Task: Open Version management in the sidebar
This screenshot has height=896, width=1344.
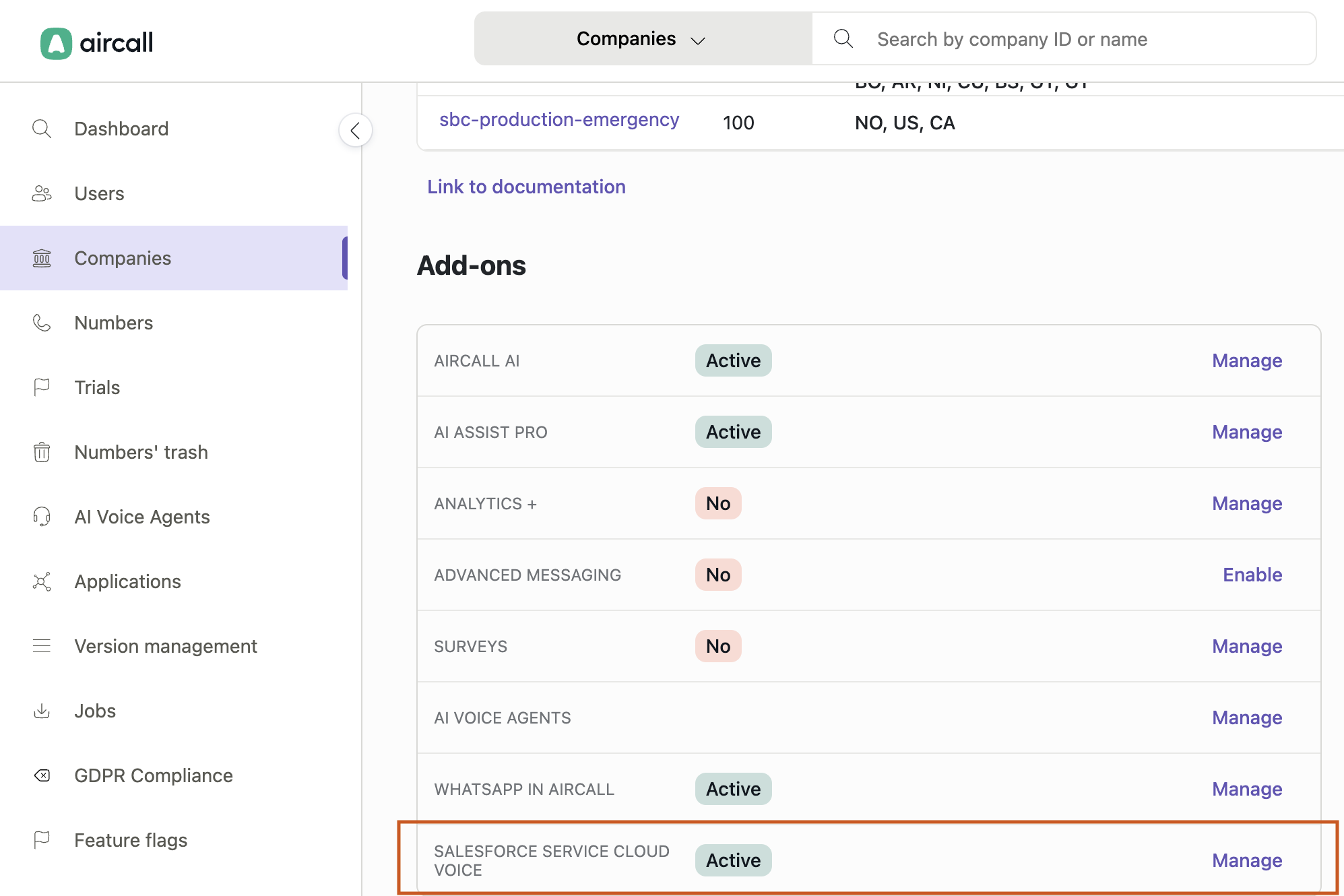Action: (174, 646)
